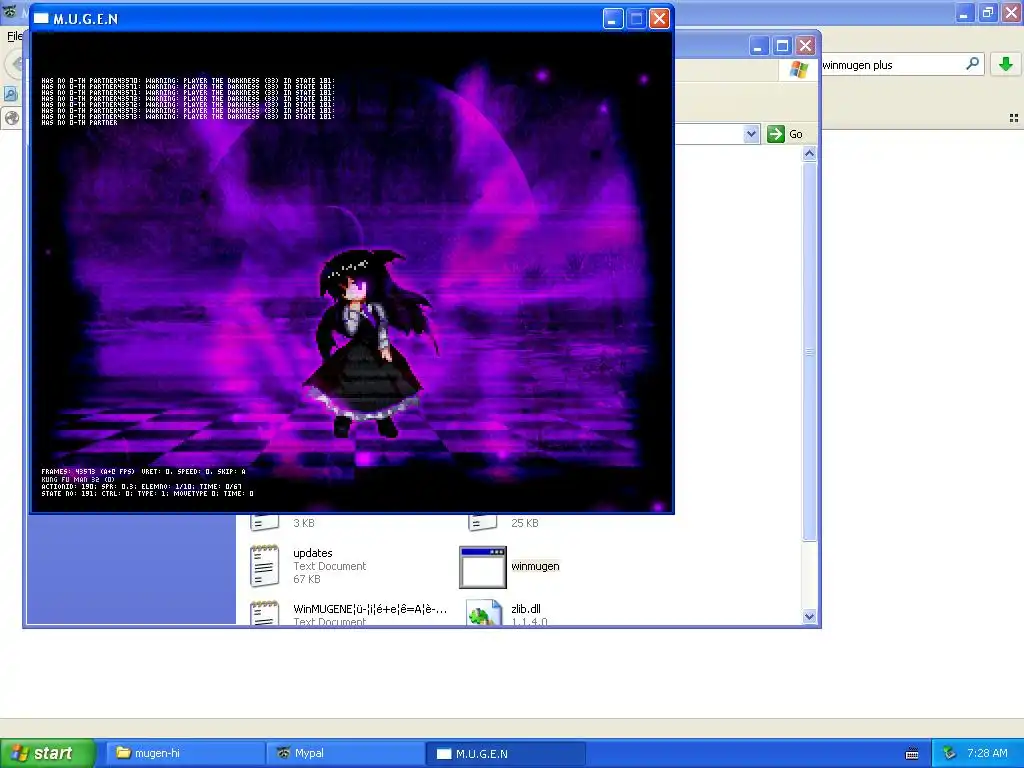Expand the Explorer address bar dropdown
The width and height of the screenshot is (1024, 768).
[751, 134]
